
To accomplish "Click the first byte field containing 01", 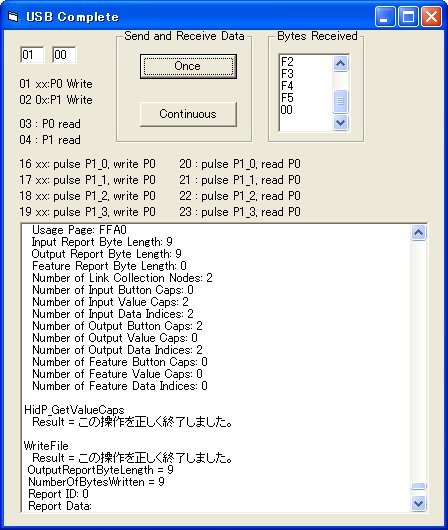I will click(32, 55).
